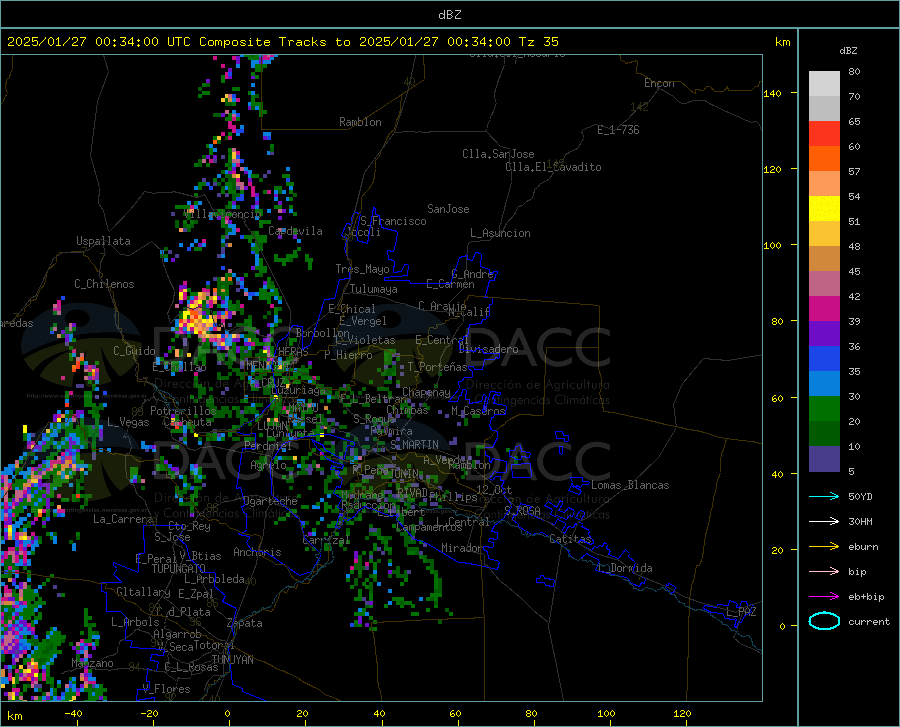This screenshot has width=900, height=727.
Task: Click the composite tracks timestamp header text
Action: pos(282,42)
